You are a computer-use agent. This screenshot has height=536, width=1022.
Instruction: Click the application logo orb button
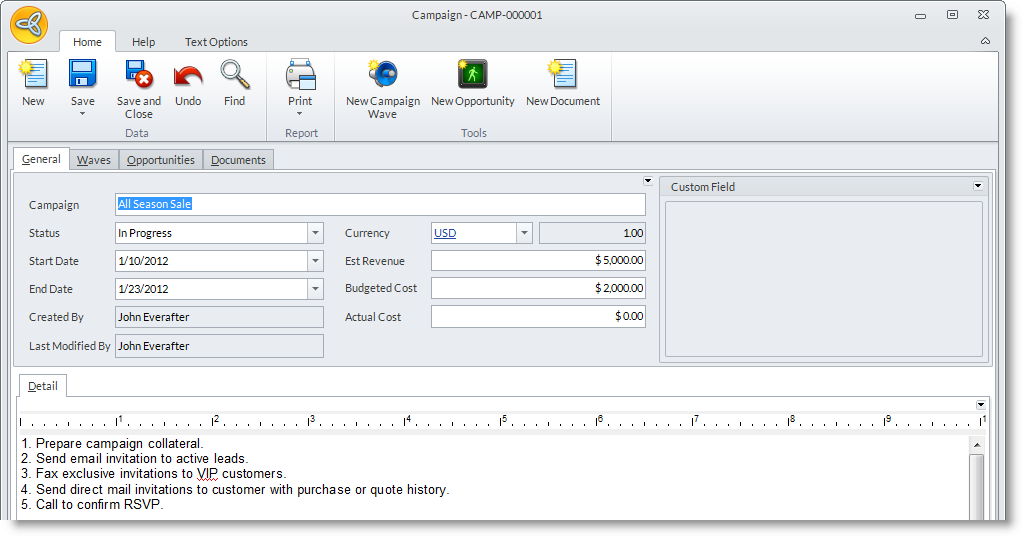[x=29, y=25]
